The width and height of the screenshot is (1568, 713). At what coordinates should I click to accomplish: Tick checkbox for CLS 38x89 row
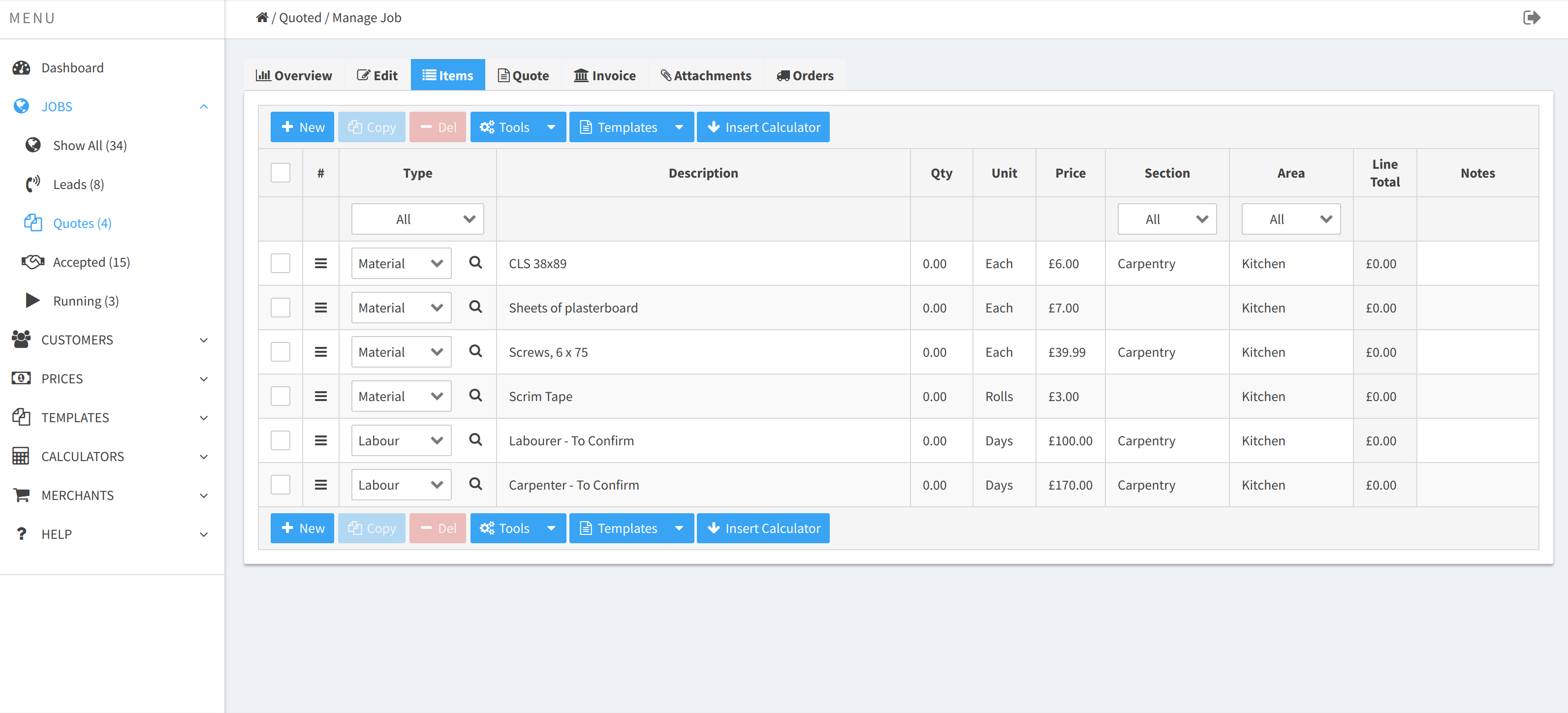[281, 263]
